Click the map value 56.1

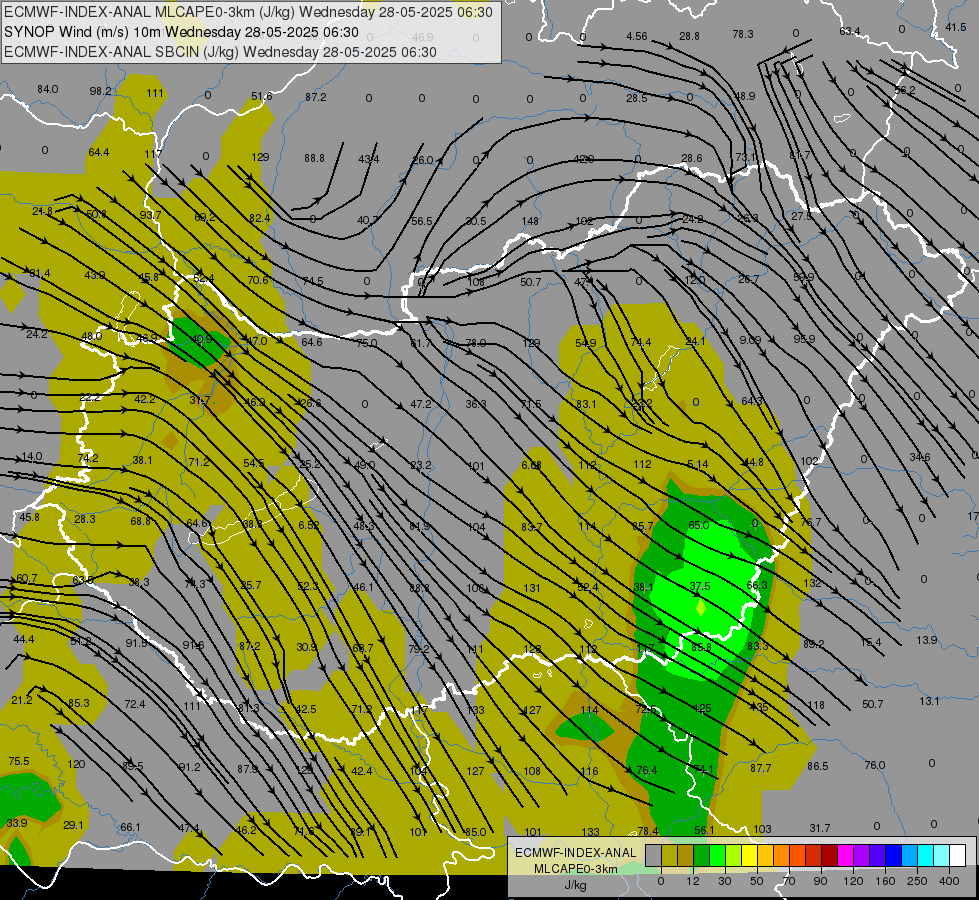tap(704, 830)
